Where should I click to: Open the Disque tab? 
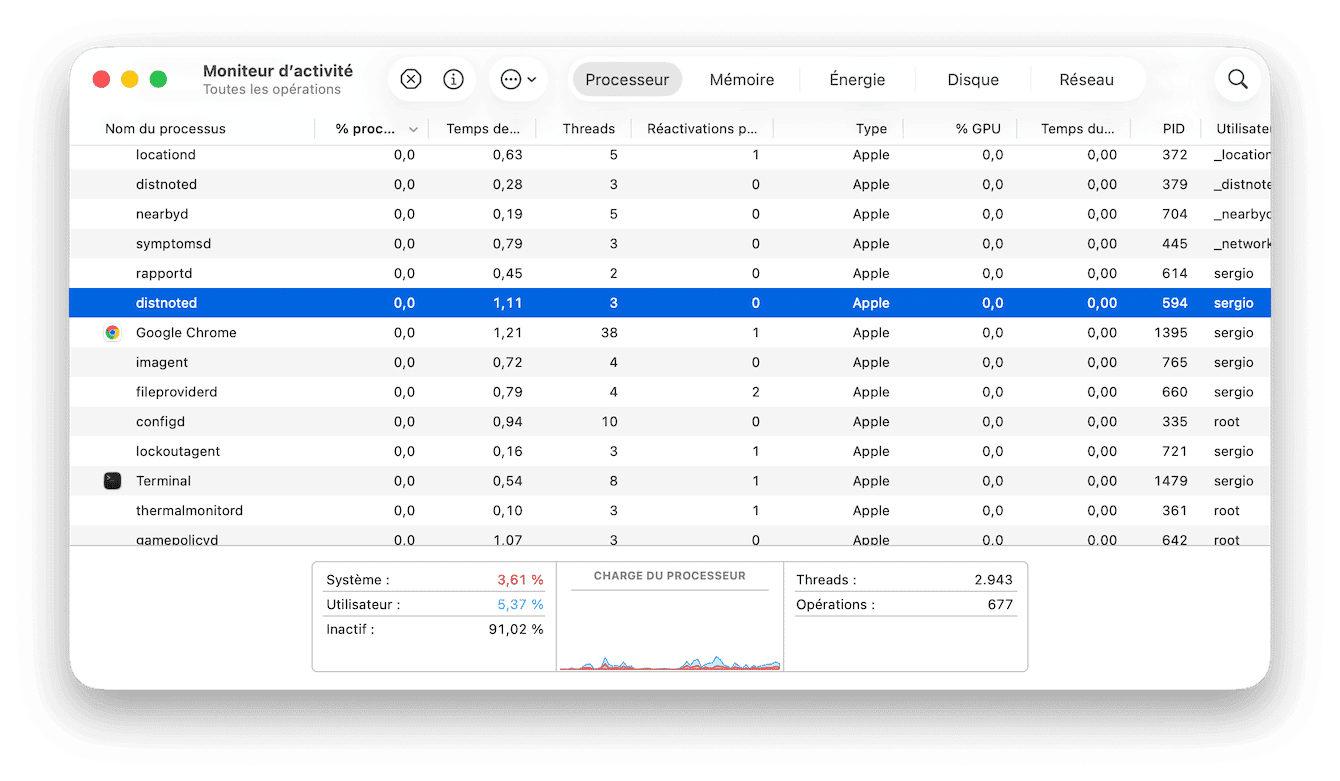click(972, 80)
